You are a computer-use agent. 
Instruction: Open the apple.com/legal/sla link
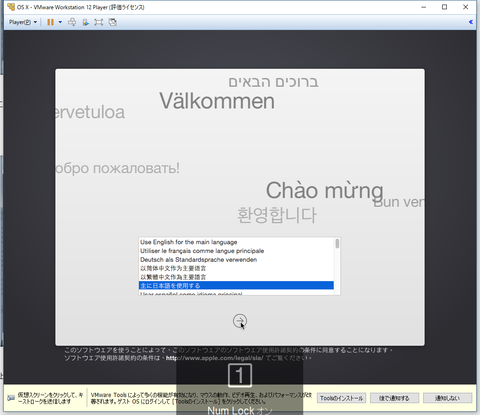tap(215, 358)
